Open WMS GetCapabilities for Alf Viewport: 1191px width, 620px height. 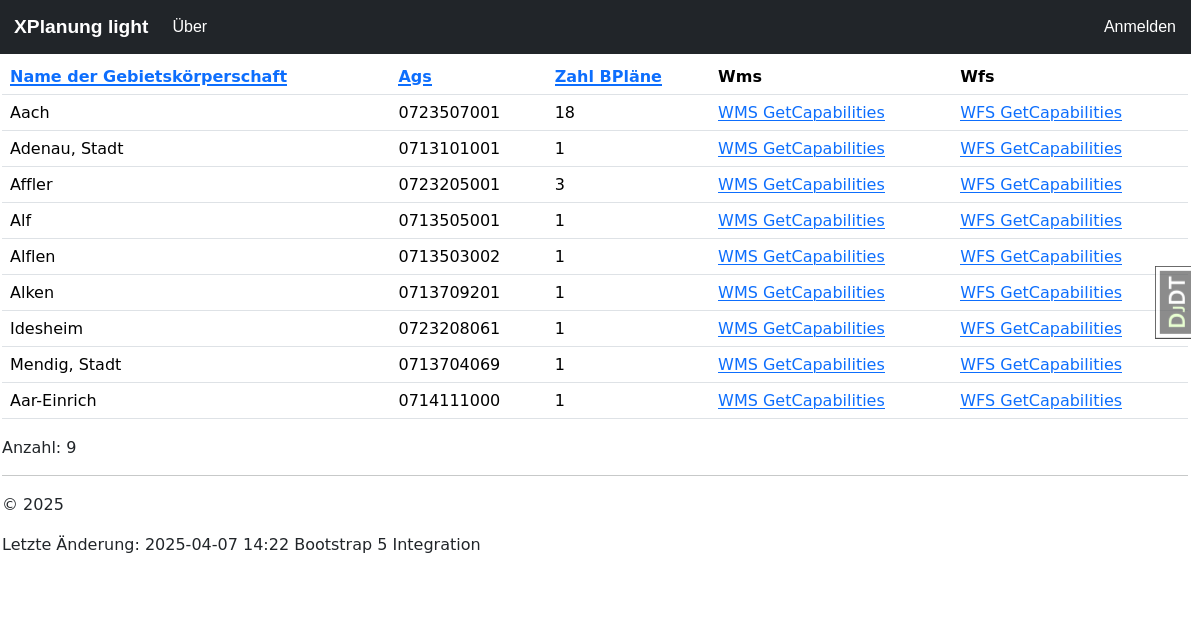click(x=801, y=220)
